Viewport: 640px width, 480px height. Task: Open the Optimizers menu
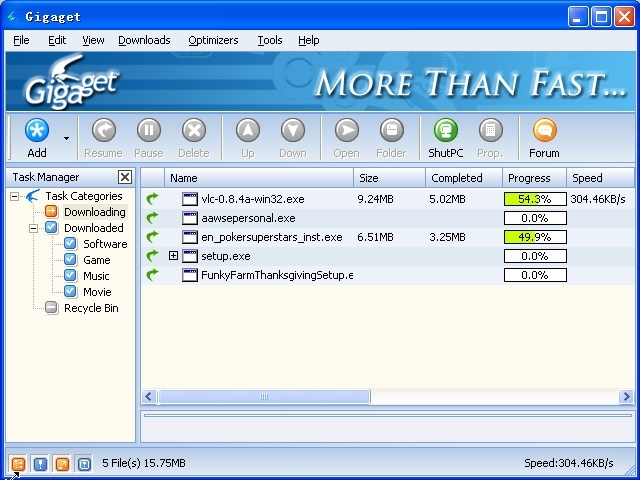click(x=213, y=40)
